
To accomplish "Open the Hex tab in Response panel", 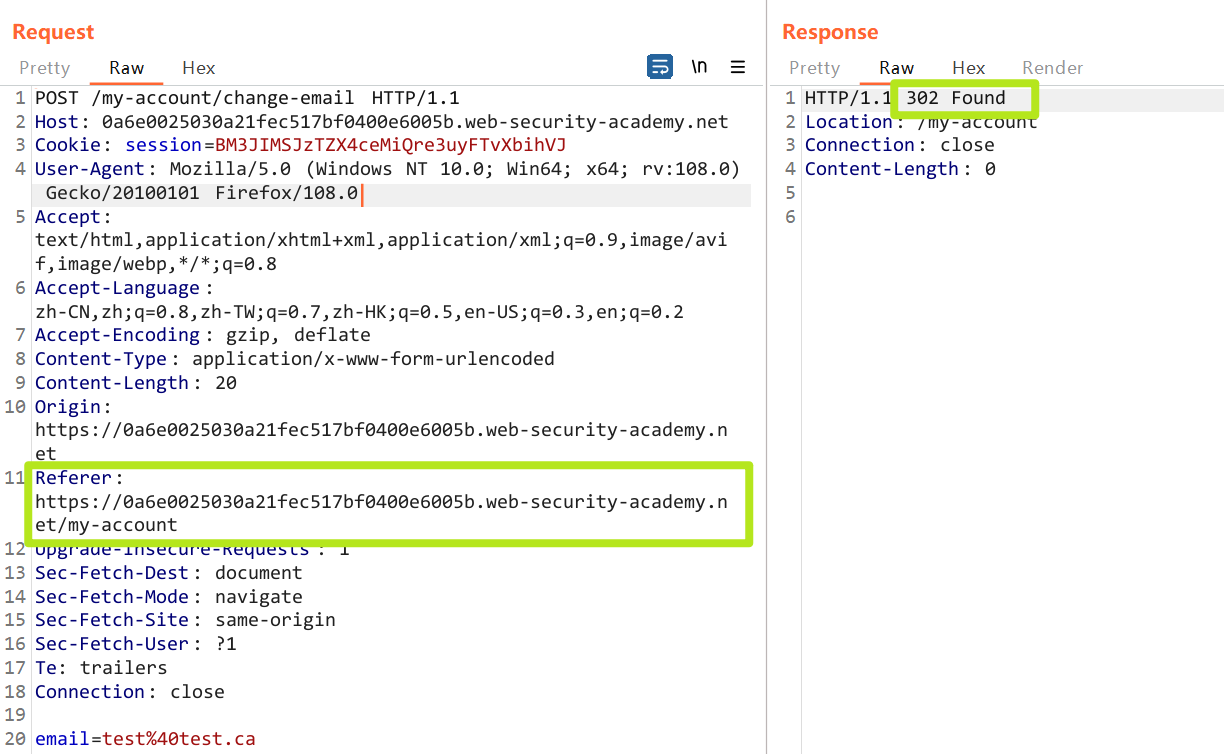I will [x=968, y=68].
